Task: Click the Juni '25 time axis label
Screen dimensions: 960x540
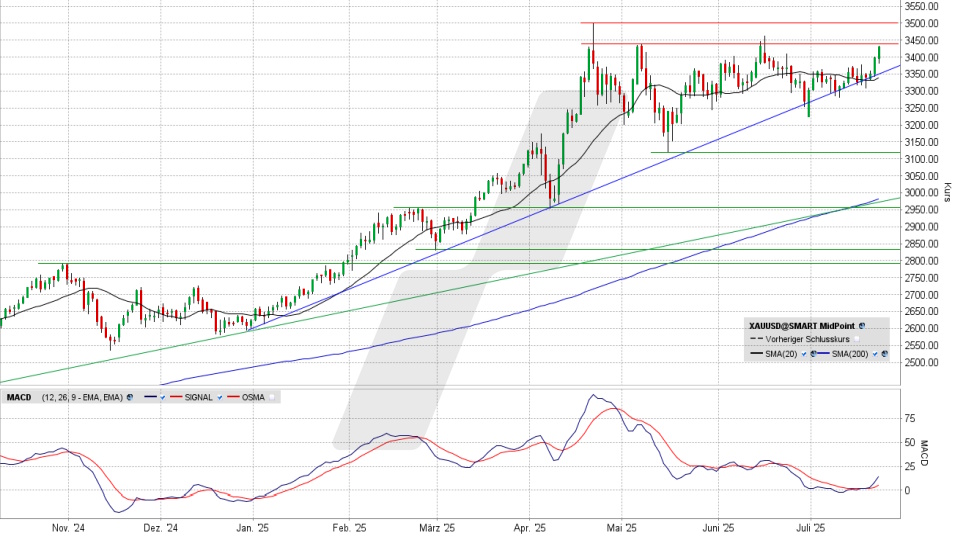Action: 718,528
